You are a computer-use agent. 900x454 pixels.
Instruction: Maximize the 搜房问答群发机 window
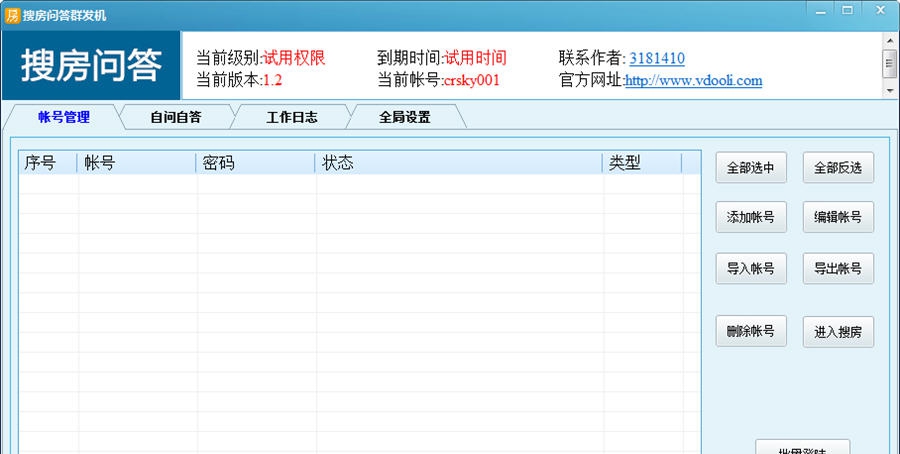point(848,10)
